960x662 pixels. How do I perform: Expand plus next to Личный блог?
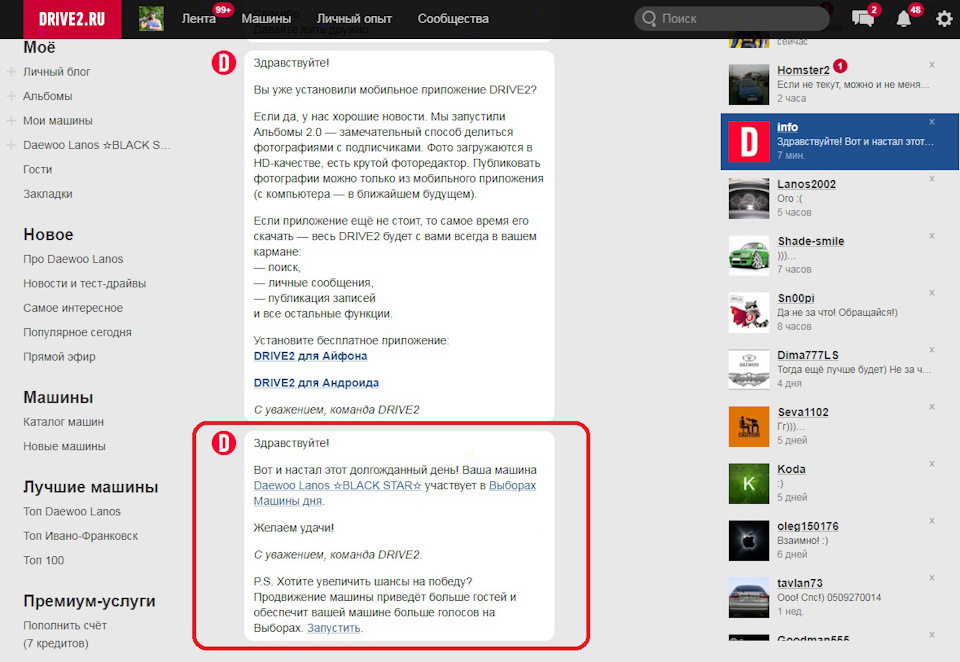(x=11, y=72)
